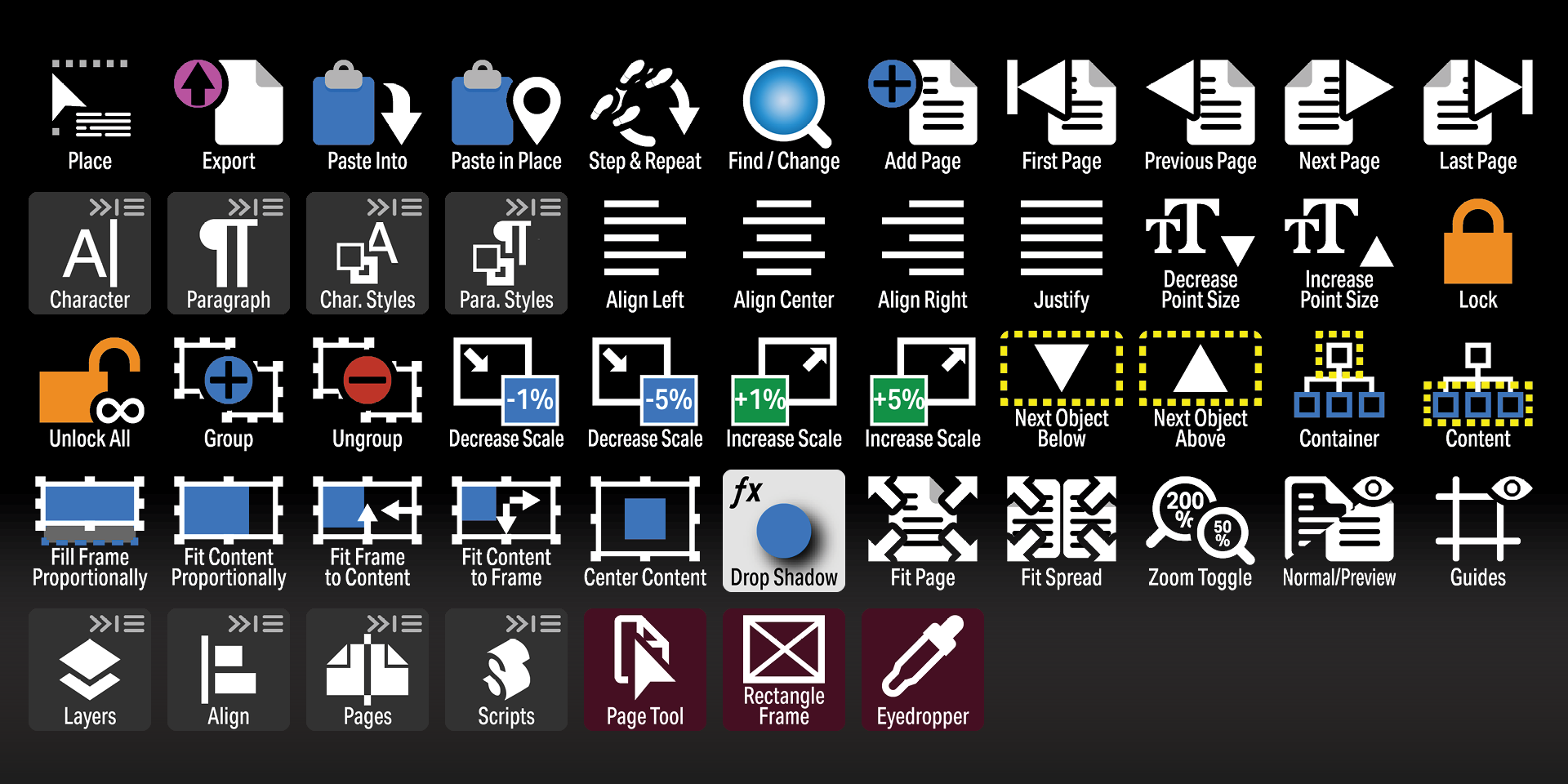
Task: Jump to Last Page icon
Action: 1478,102
